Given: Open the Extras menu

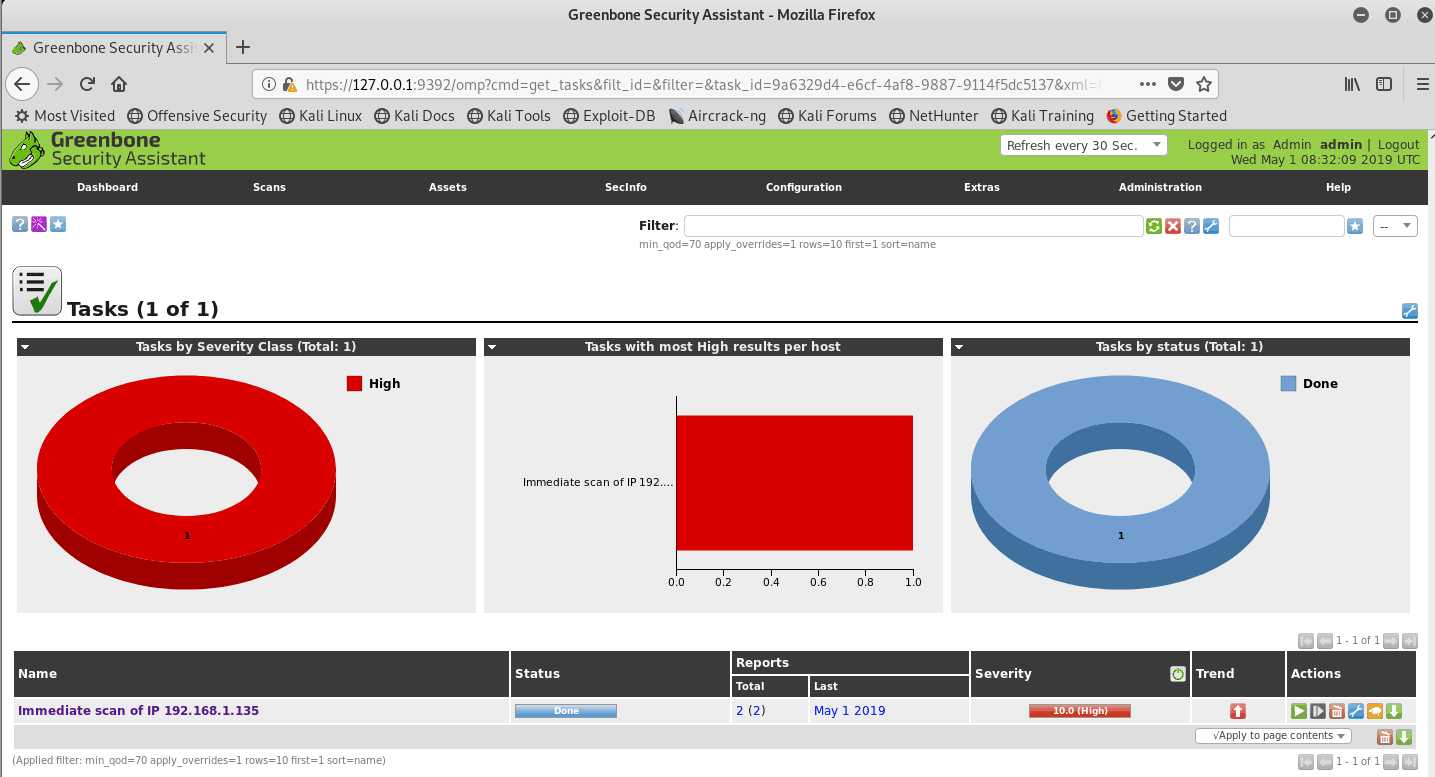Looking at the screenshot, I should 982,187.
